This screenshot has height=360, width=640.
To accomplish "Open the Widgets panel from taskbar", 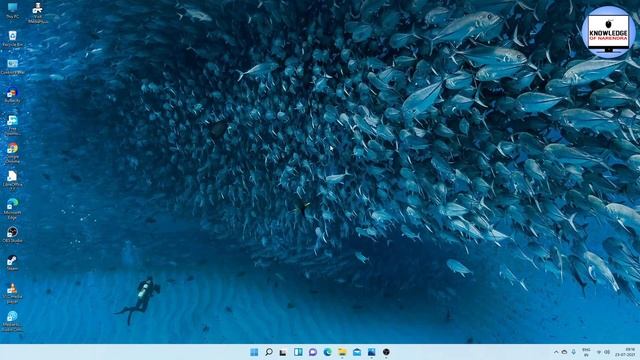I will pos(298,352).
